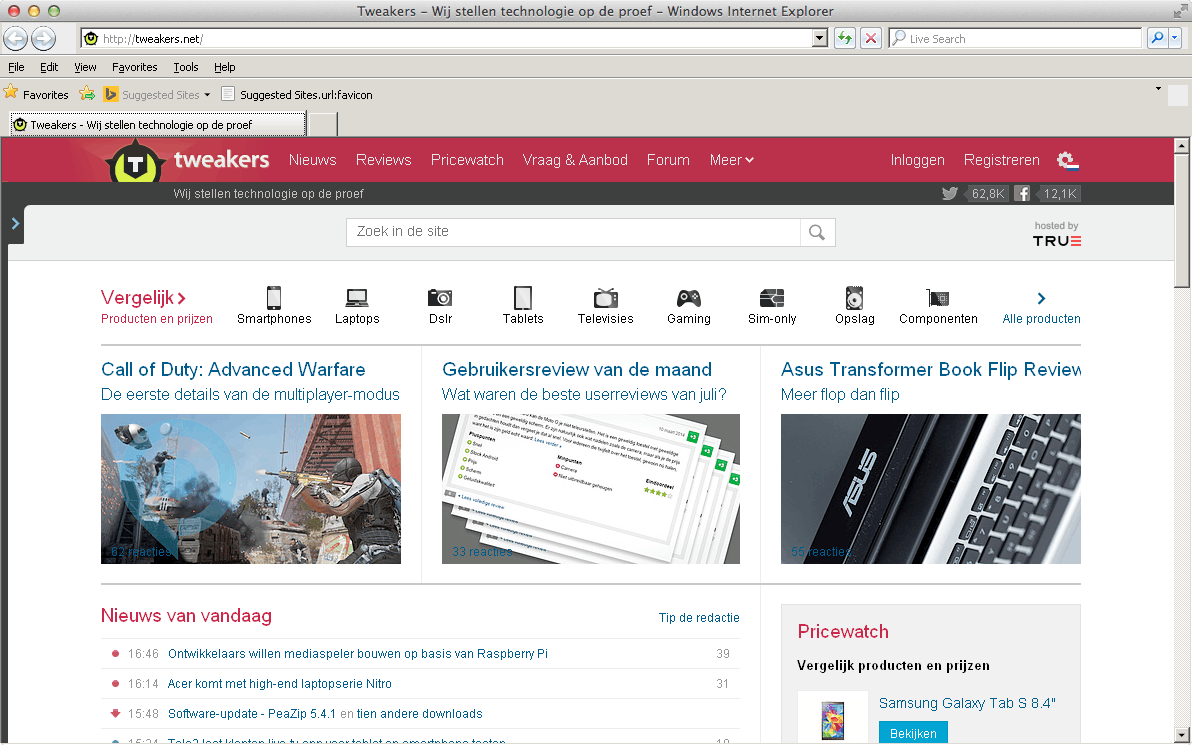The height and width of the screenshot is (745, 1192).
Task: Click the Favorites star icon
Action: pyautogui.click(x=11, y=93)
